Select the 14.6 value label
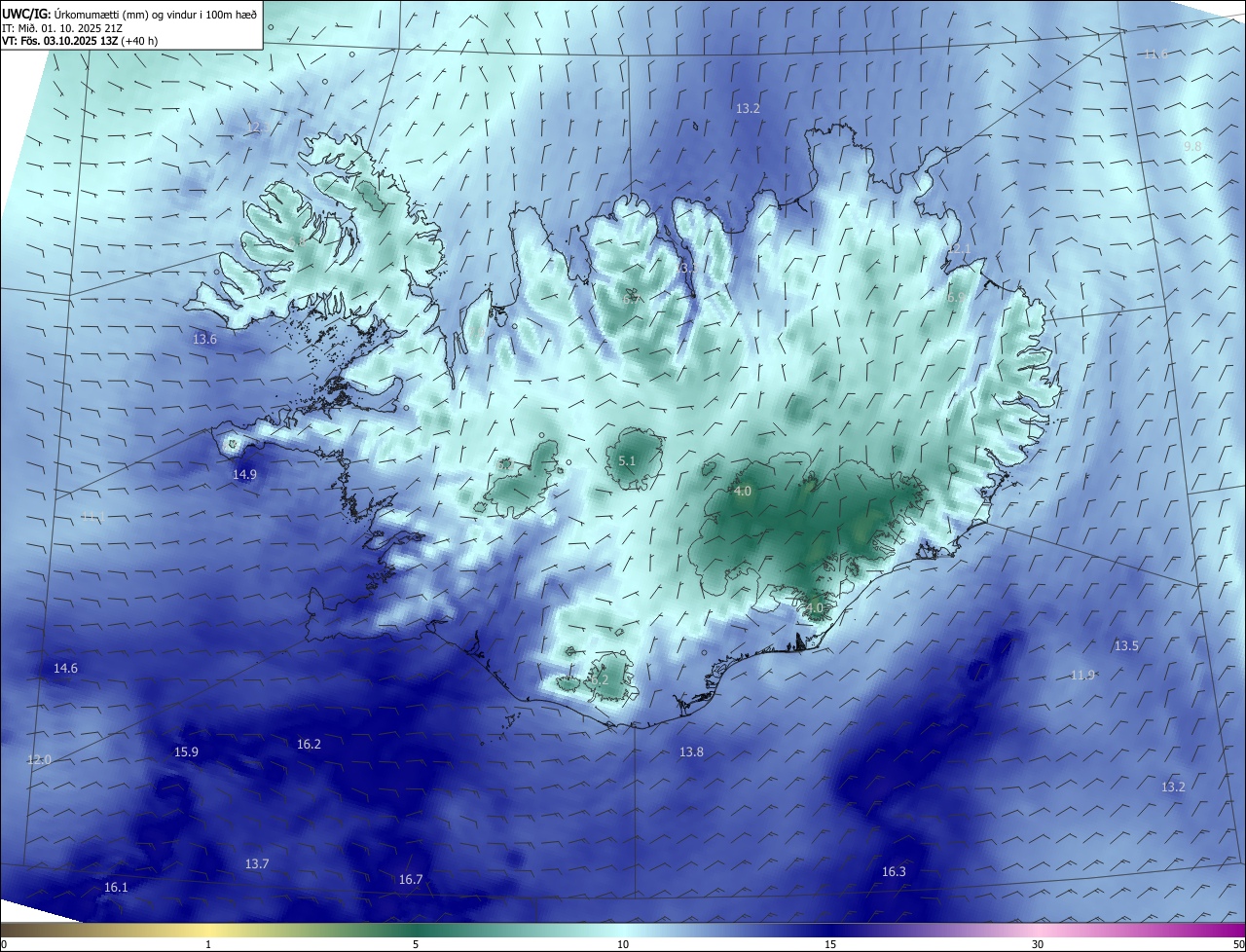Image resolution: width=1246 pixels, height=952 pixels. [x=65, y=669]
